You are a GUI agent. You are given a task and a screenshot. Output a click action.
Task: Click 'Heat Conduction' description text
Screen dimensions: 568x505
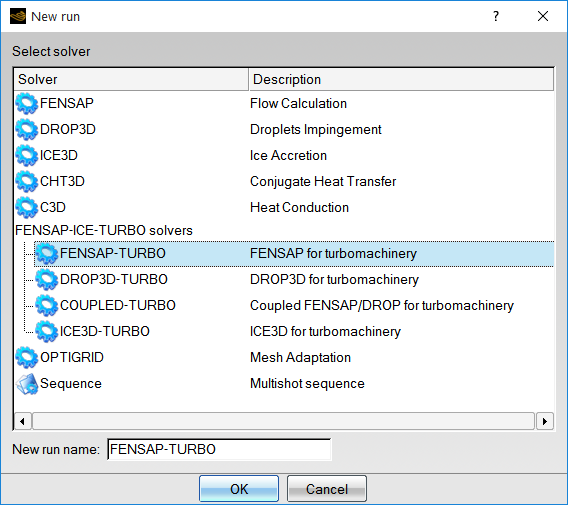(299, 208)
